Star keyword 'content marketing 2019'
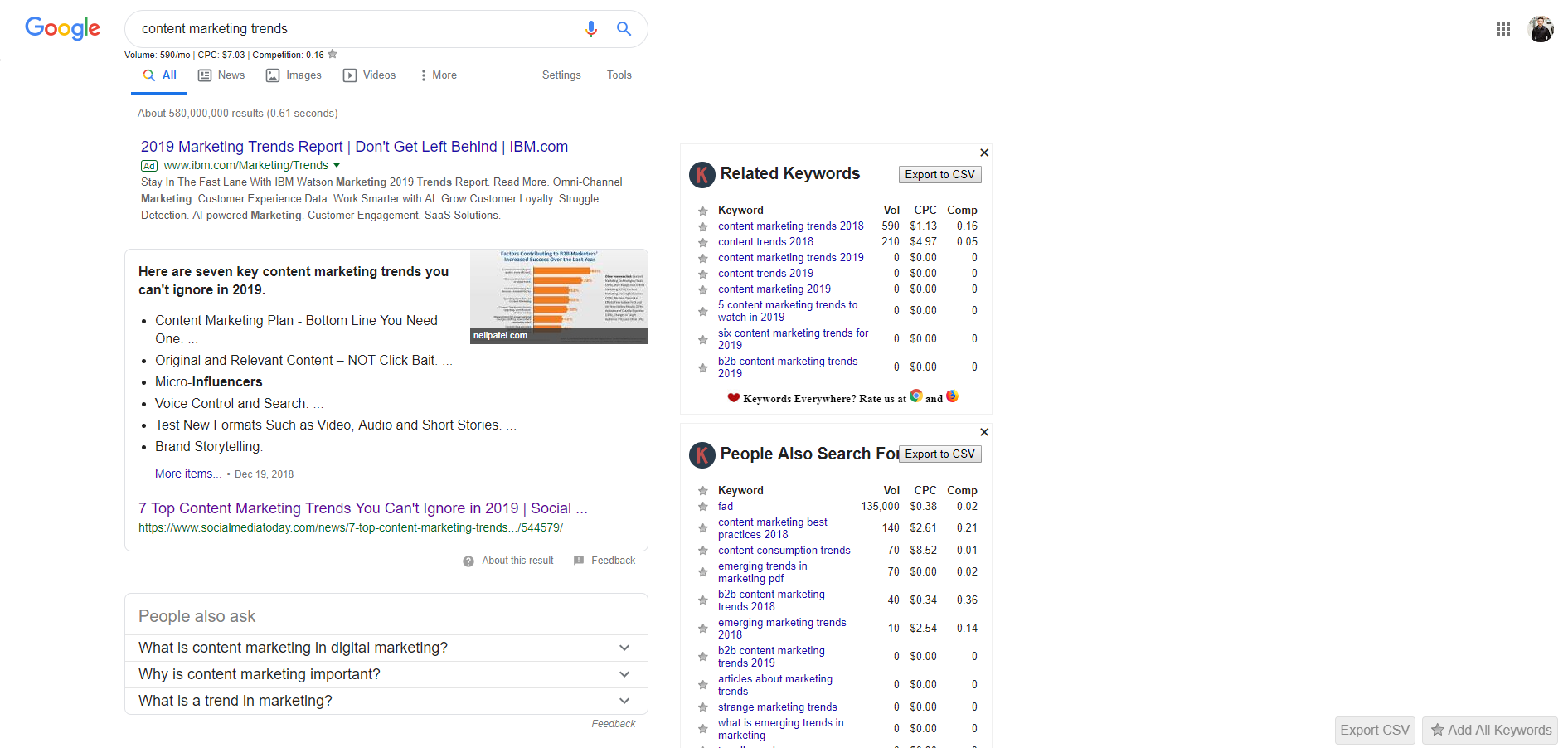This screenshot has height=748, width=1568. pos(703,290)
